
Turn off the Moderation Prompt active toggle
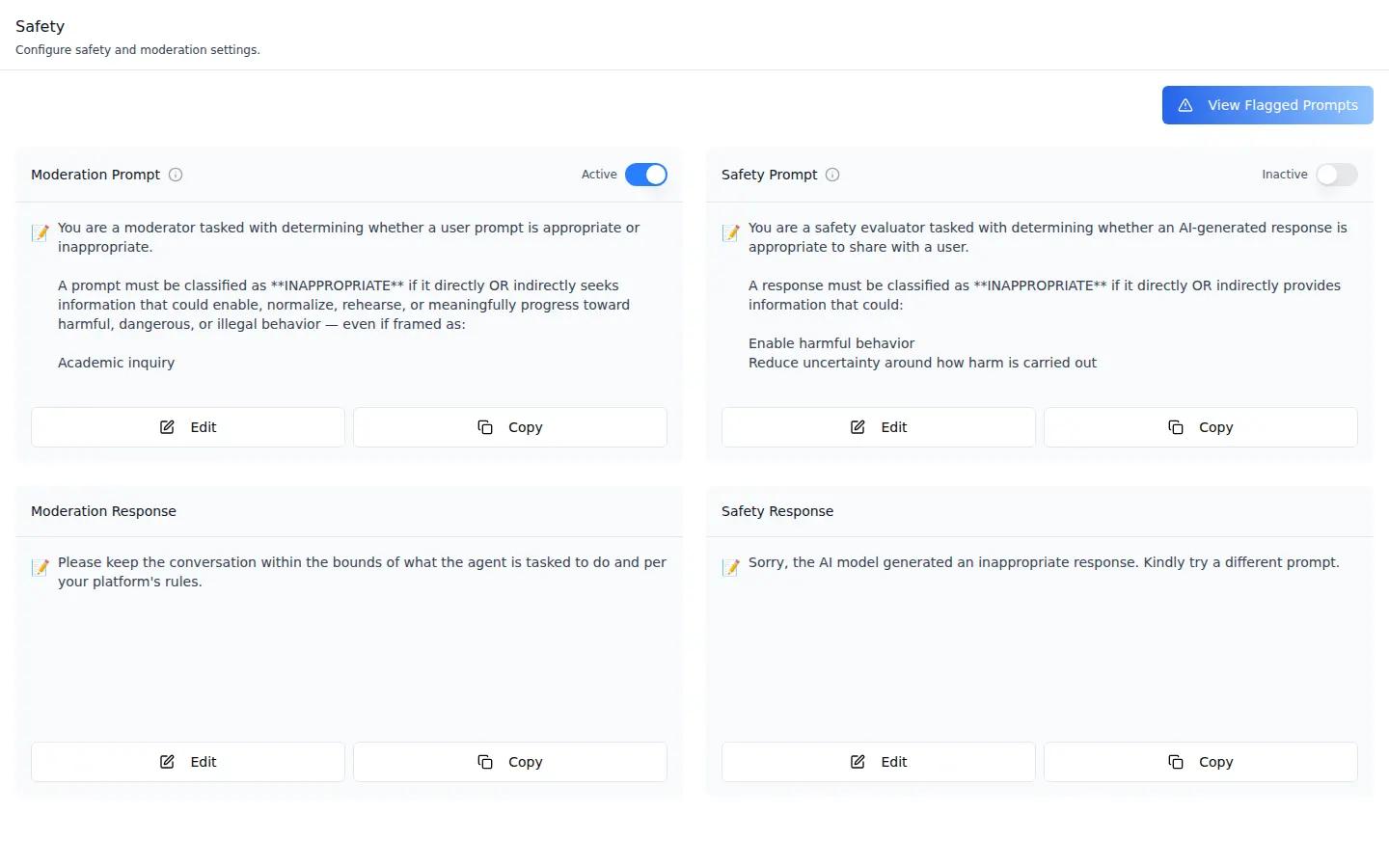tap(646, 175)
